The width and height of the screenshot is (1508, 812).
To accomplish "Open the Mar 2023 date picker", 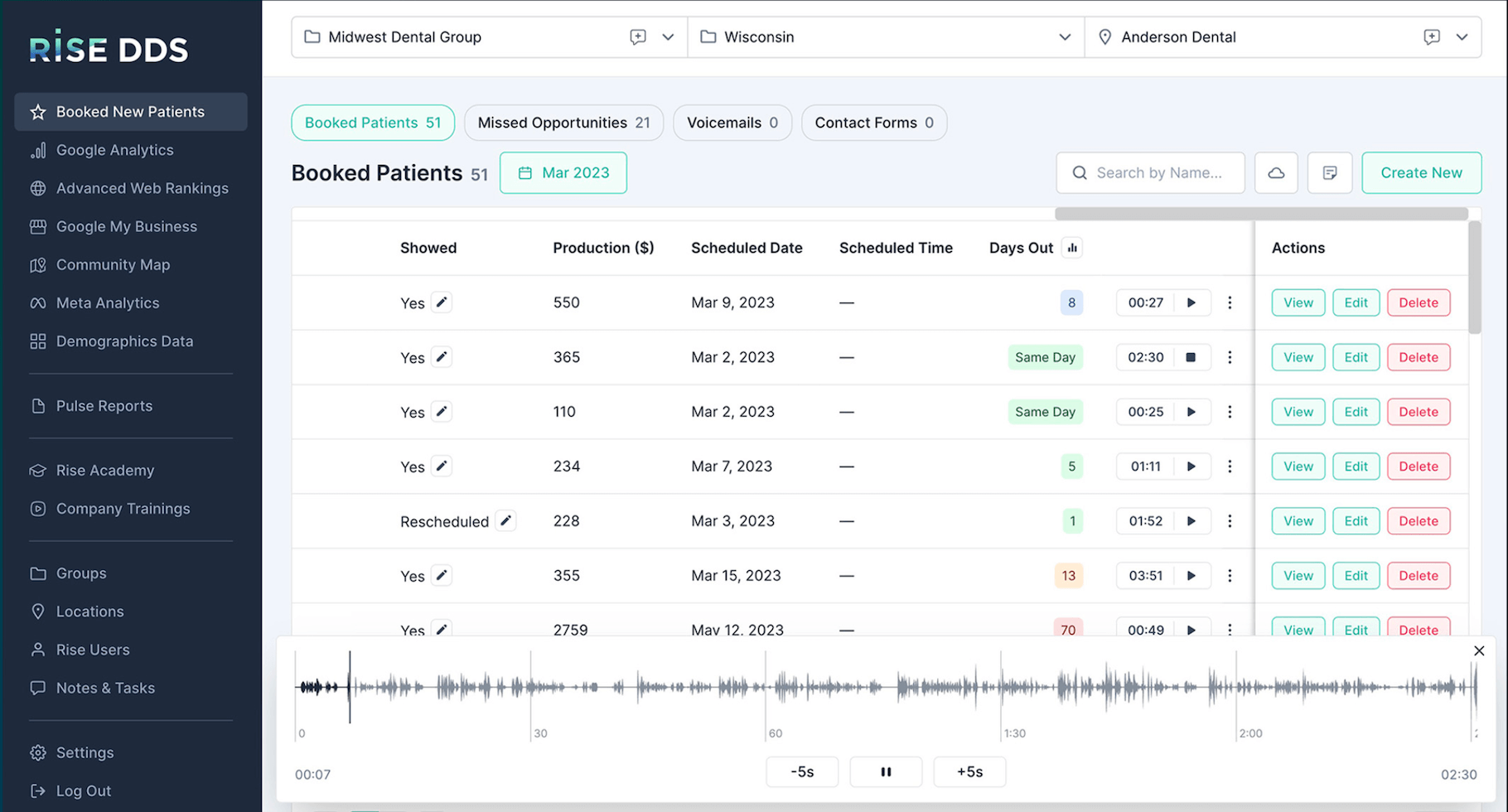I will [x=563, y=173].
